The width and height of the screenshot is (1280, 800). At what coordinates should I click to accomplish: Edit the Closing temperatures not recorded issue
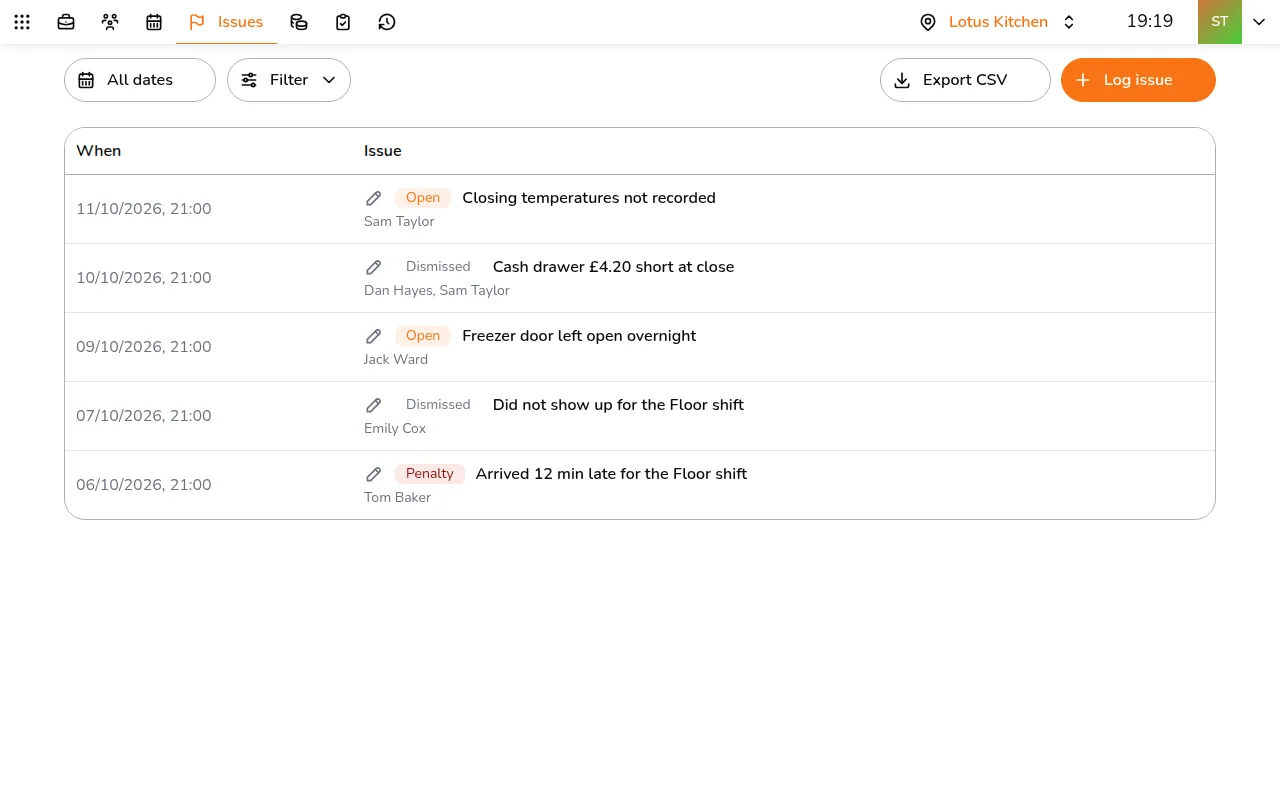pyautogui.click(x=373, y=198)
